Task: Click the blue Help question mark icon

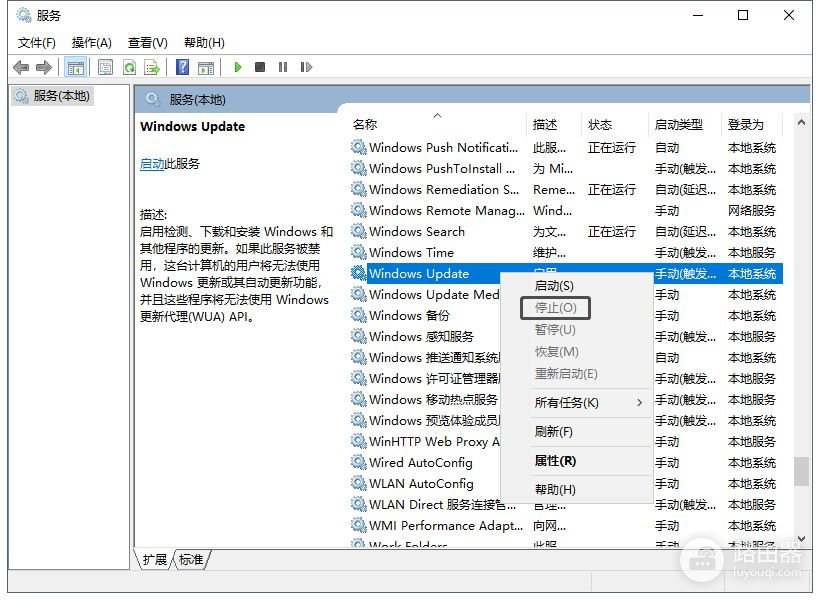Action: 182,67
